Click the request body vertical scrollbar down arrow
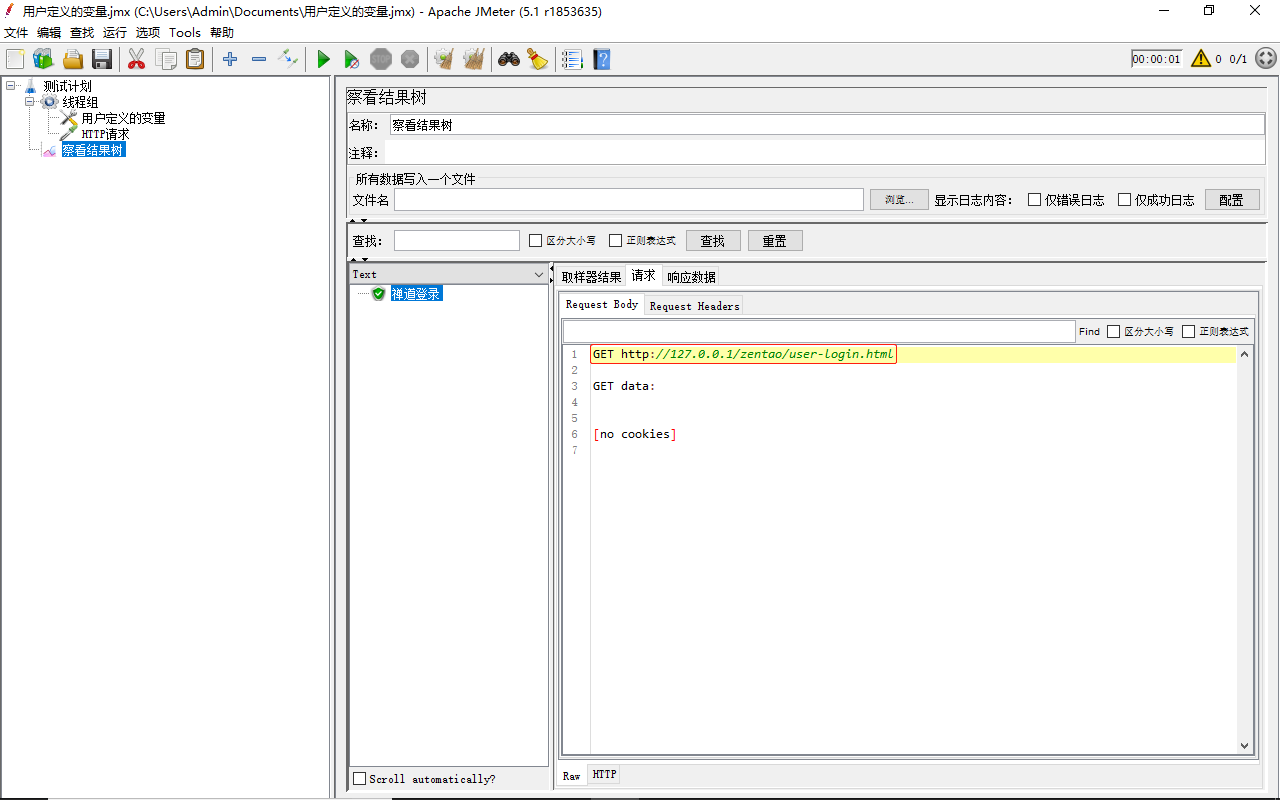Image resolution: width=1280 pixels, height=800 pixels. coord(1245,746)
